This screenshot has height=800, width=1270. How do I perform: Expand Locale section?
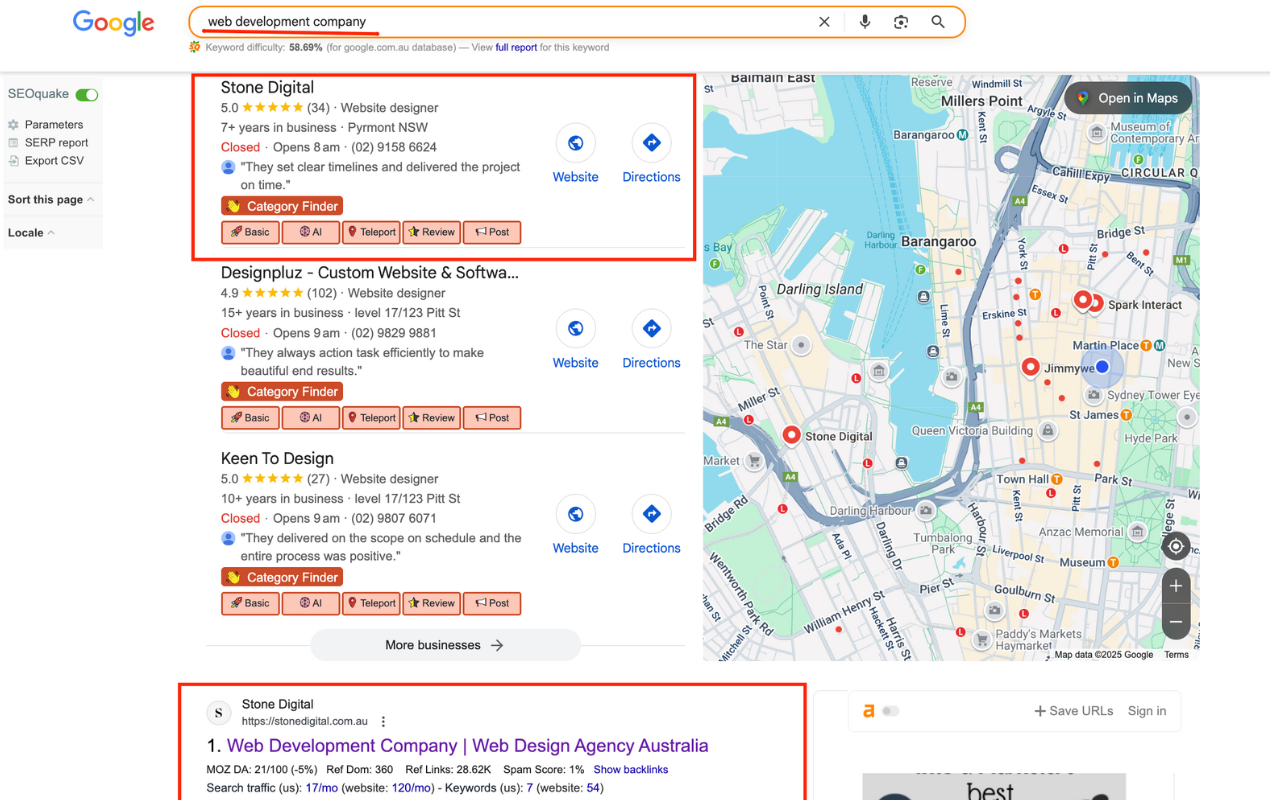(31, 233)
